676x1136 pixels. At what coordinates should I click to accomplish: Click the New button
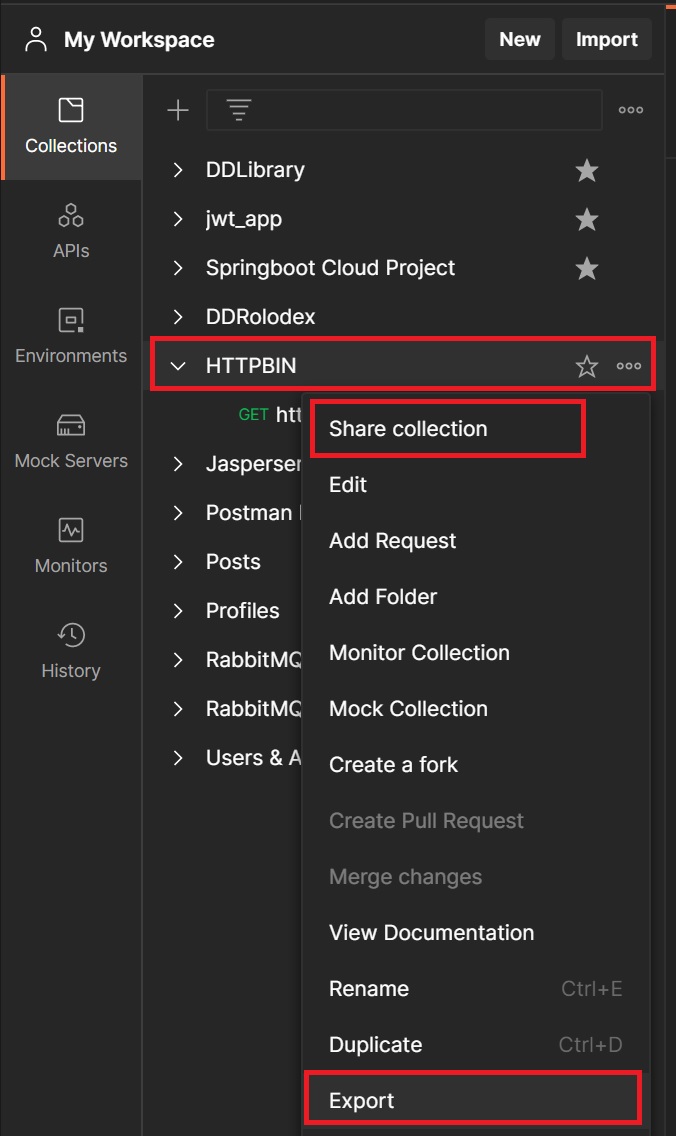click(x=519, y=40)
